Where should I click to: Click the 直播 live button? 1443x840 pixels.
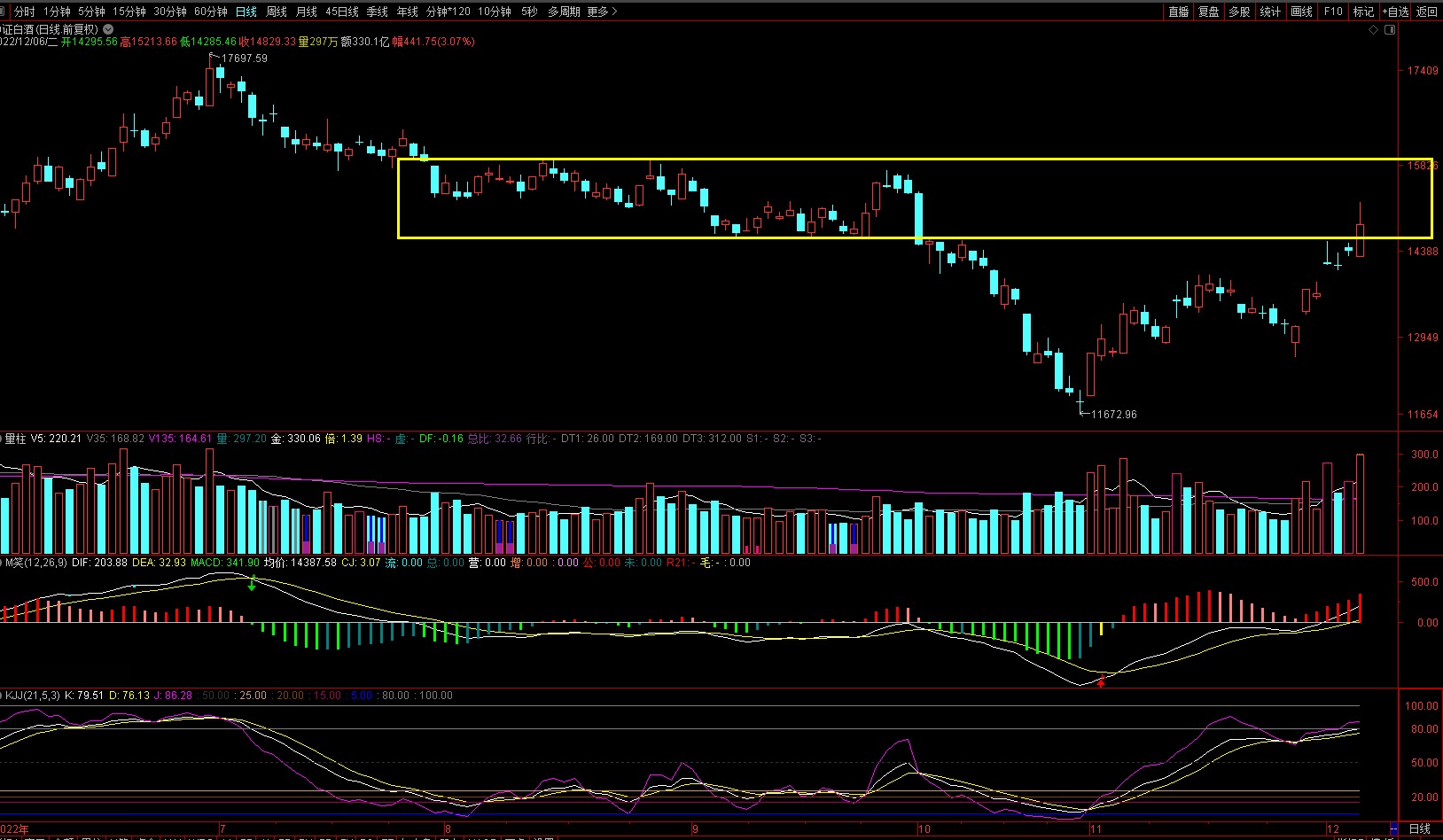click(1178, 12)
